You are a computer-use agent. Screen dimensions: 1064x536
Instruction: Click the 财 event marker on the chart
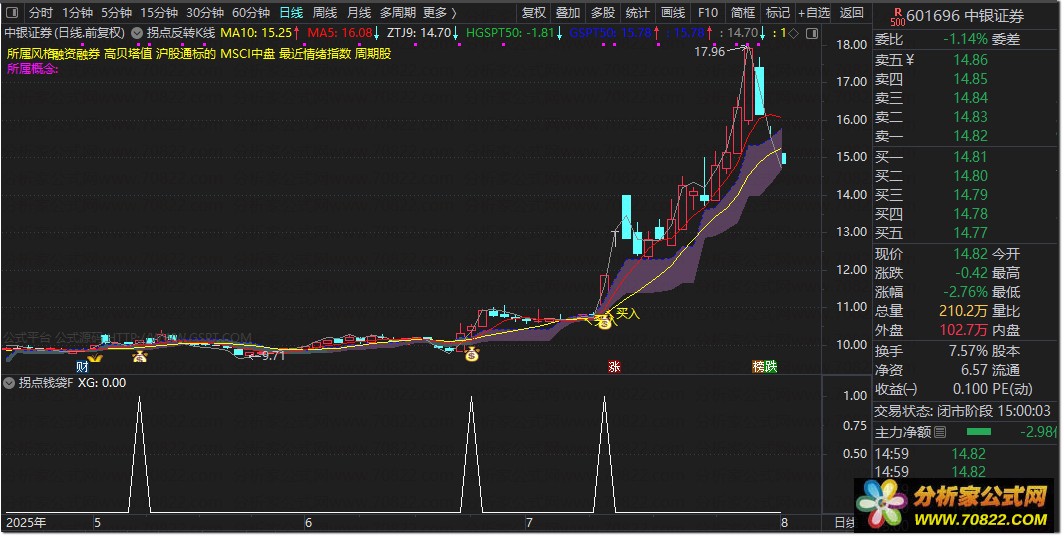click(83, 367)
